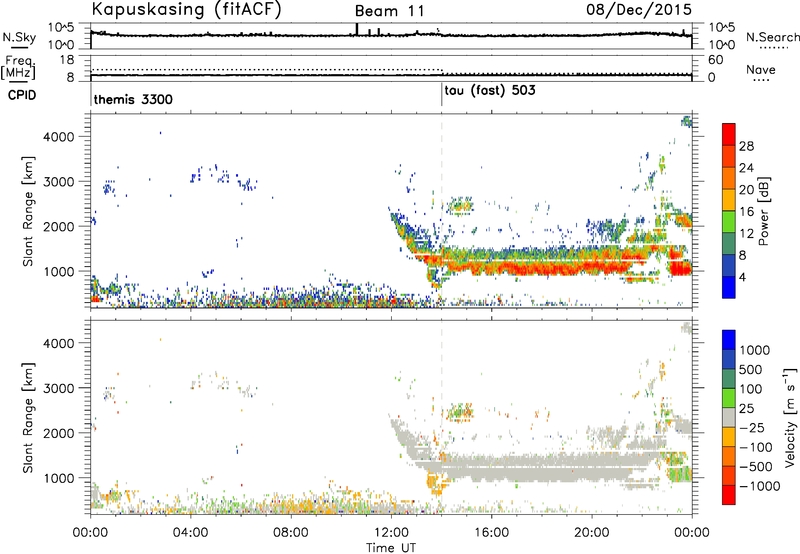Click the date "08/Dec/2015"
Screen dimensions: 800x554
point(639,9)
